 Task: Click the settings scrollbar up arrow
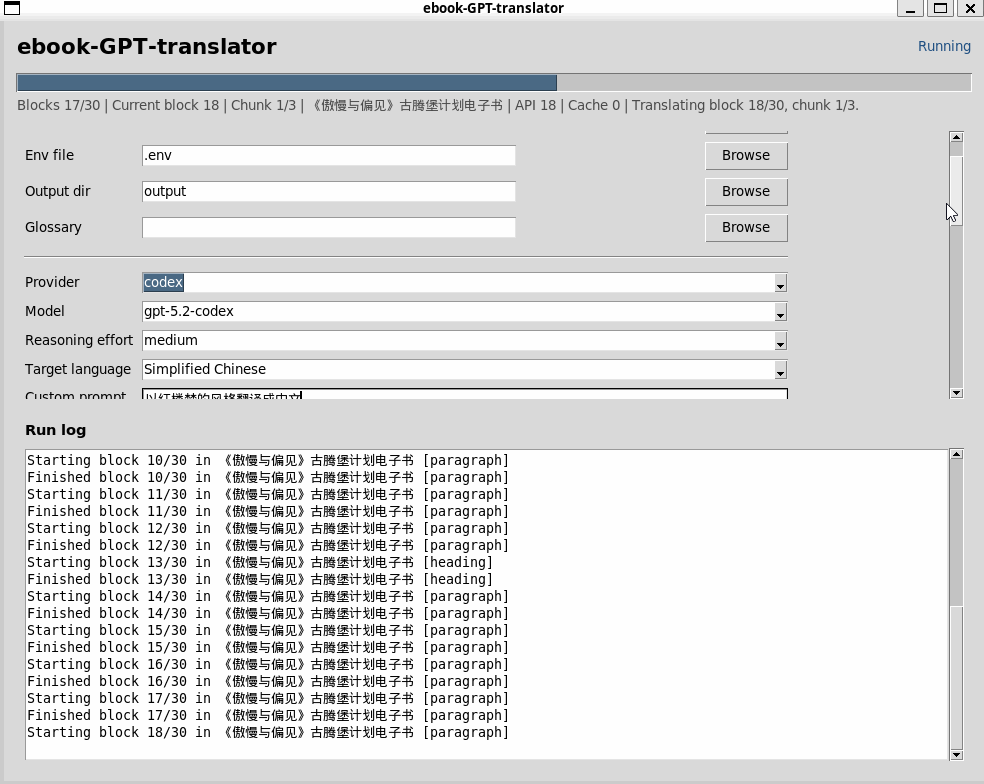pyautogui.click(x=956, y=137)
